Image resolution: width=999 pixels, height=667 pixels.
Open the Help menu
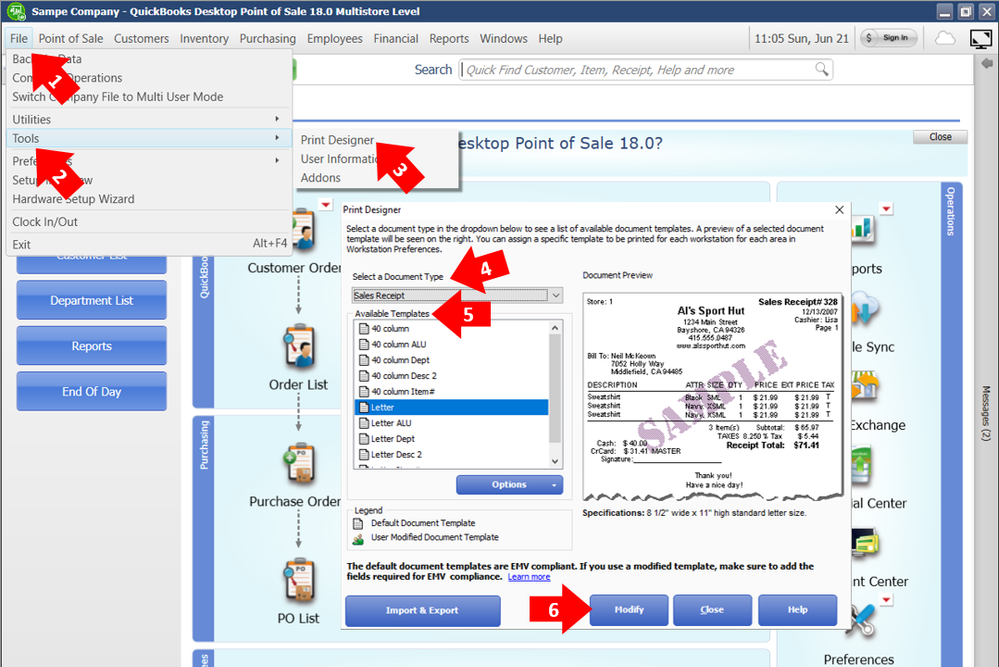point(550,38)
